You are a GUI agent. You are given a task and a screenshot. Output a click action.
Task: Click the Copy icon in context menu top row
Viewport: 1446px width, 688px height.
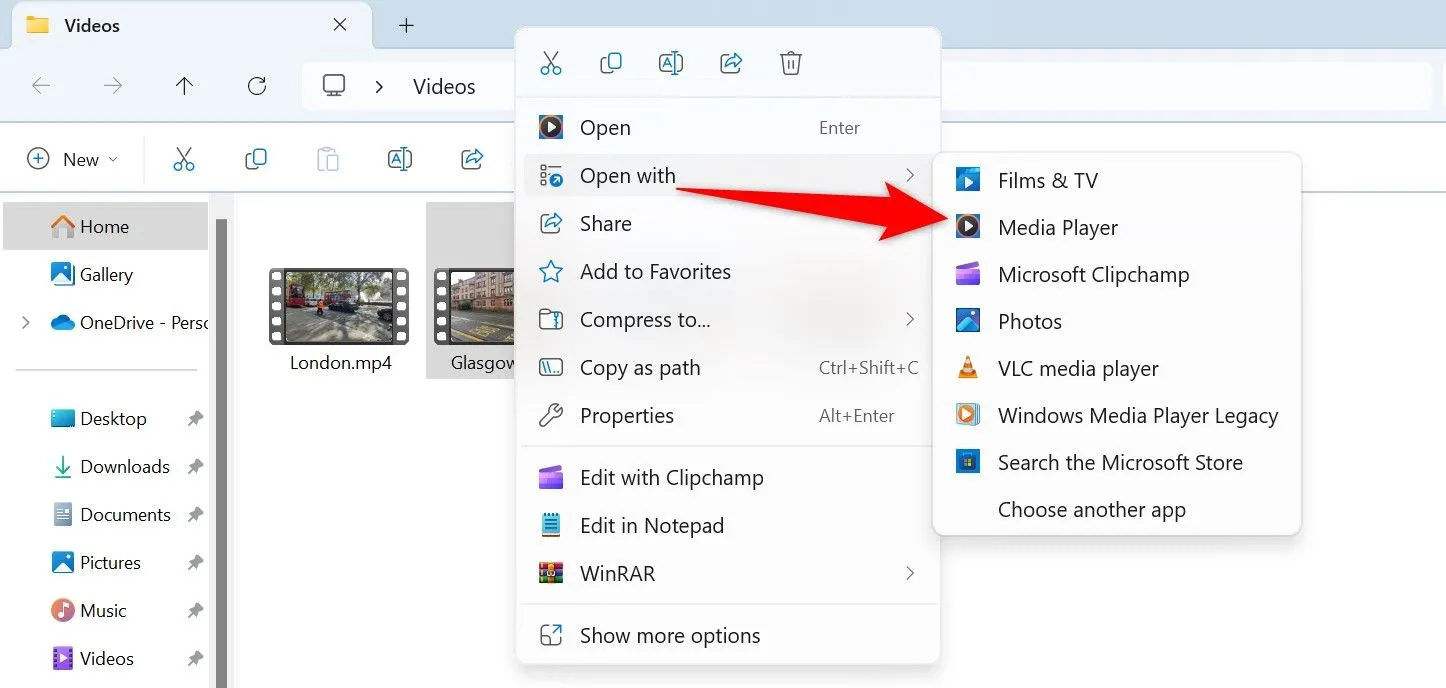tap(610, 64)
